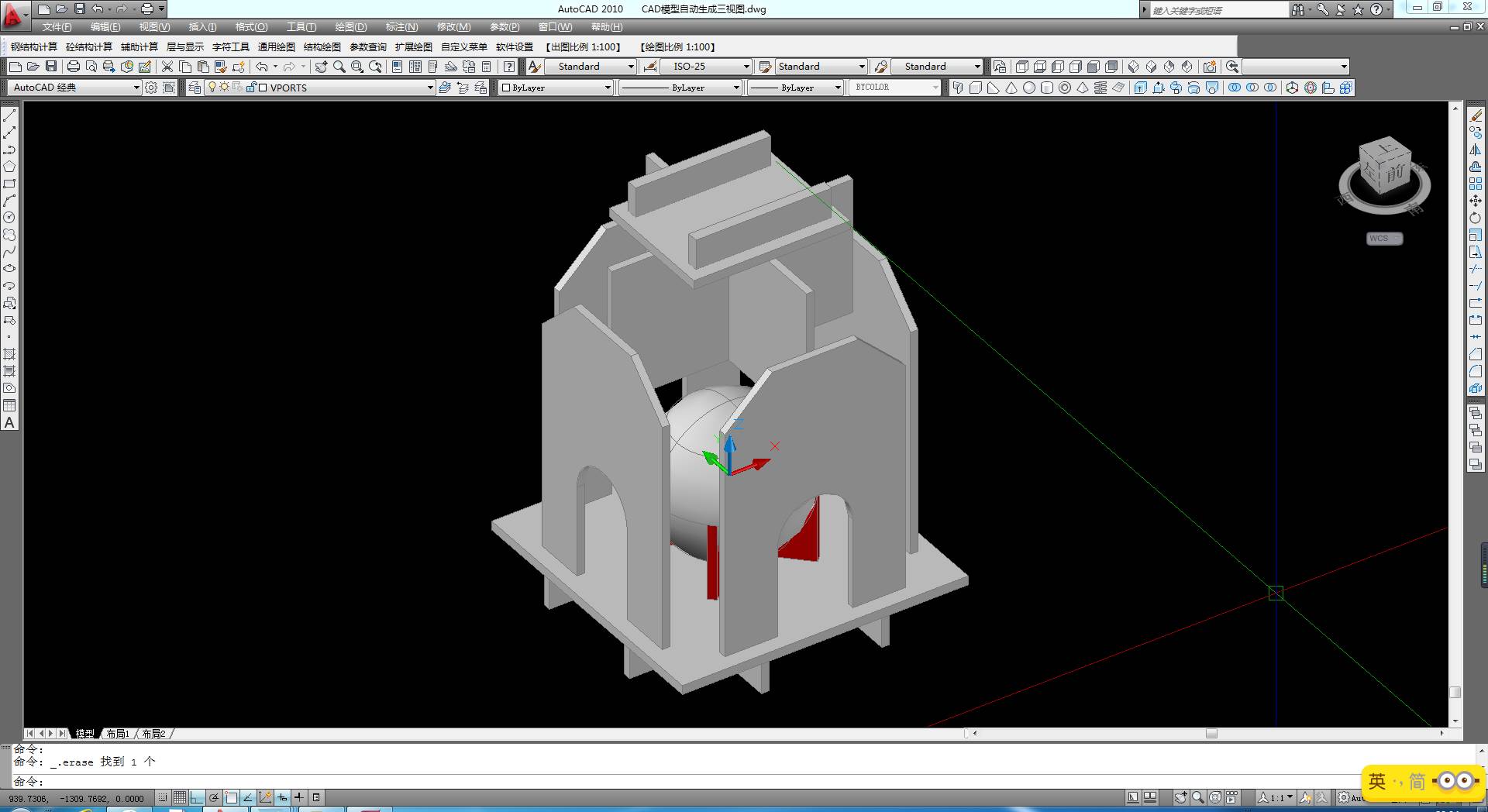Open the Dimension Style manager icon
Image resolution: width=1488 pixels, height=812 pixels.
coord(650,67)
